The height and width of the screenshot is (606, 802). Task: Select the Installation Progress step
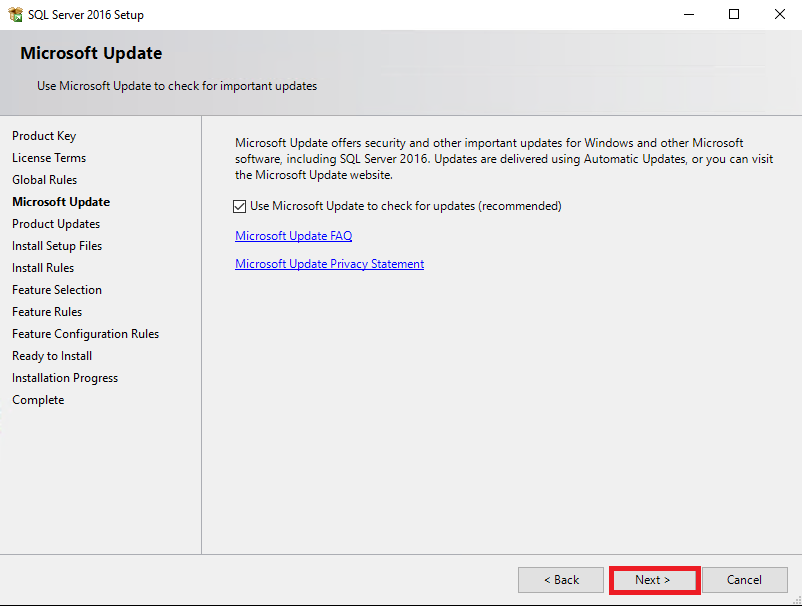coord(65,378)
